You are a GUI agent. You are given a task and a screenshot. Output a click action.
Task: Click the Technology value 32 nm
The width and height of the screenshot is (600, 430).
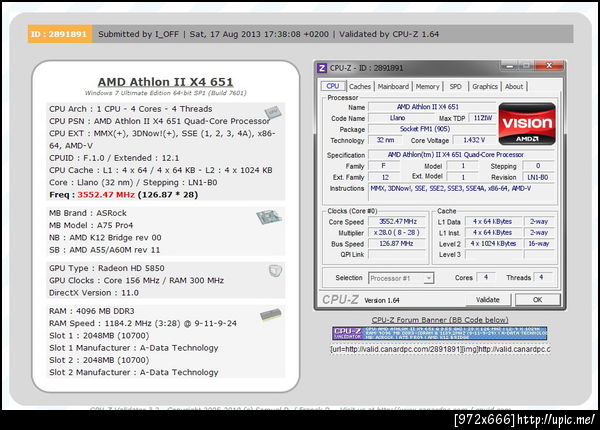(385, 140)
